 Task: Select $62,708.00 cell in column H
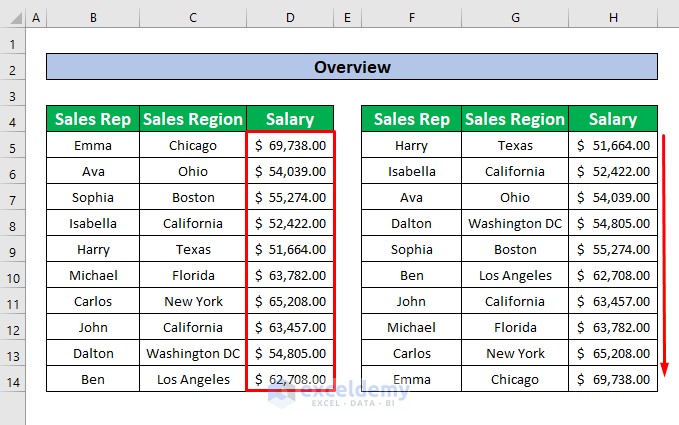coord(613,275)
